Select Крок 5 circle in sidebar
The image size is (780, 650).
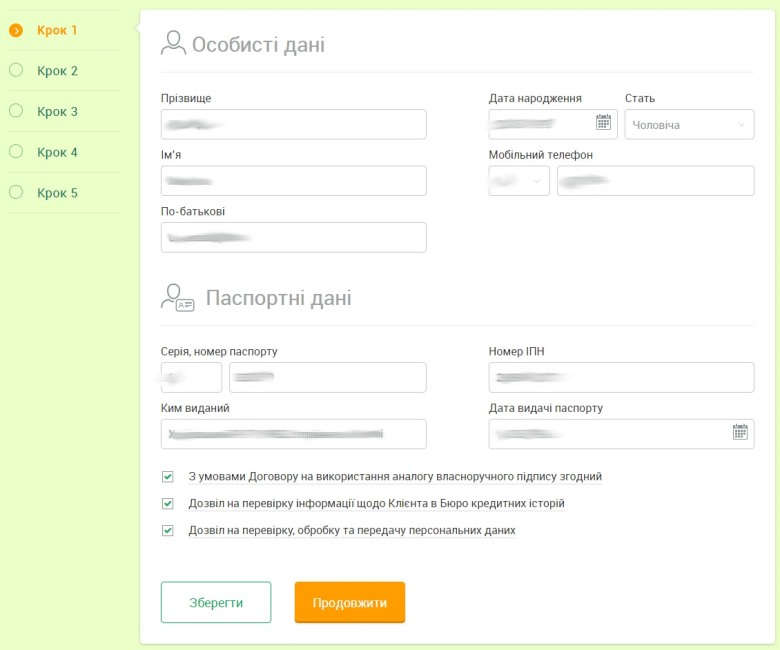16,192
